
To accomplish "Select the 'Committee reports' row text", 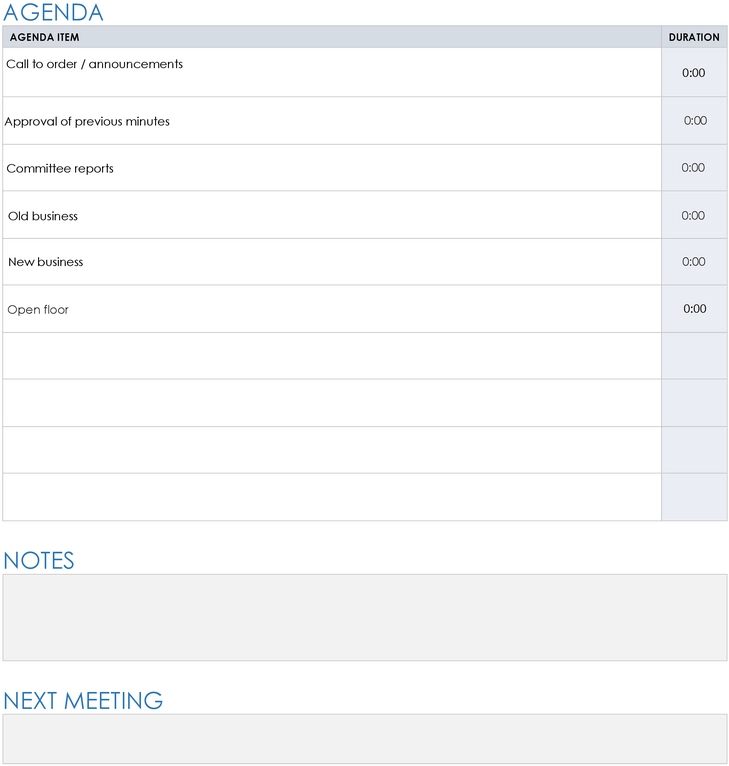I will (x=60, y=169).
